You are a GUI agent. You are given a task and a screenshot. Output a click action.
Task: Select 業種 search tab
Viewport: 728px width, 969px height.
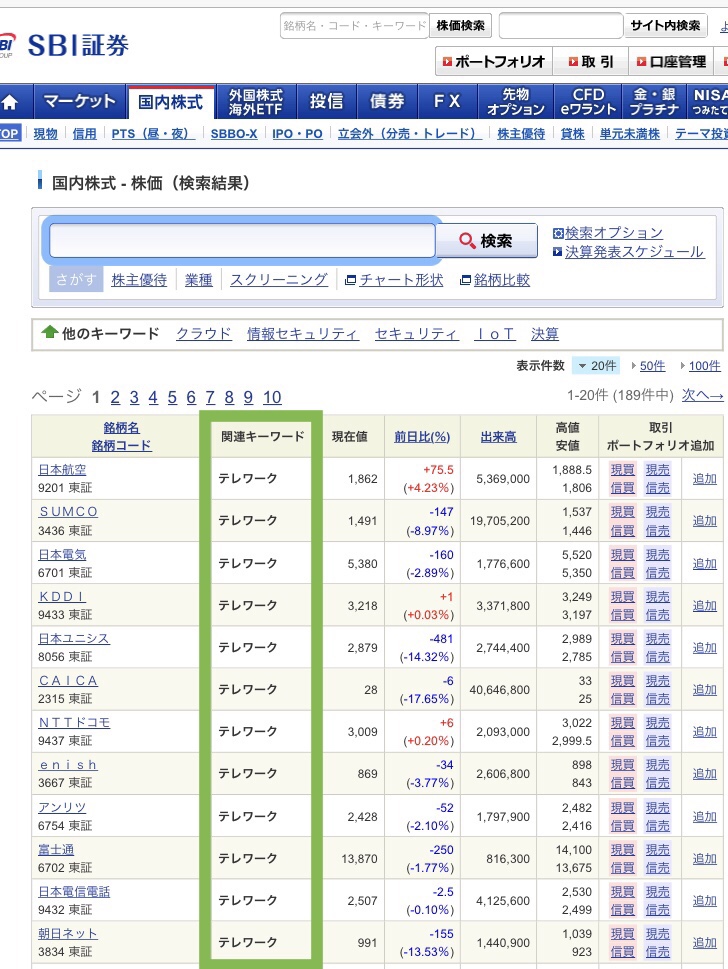coord(198,280)
